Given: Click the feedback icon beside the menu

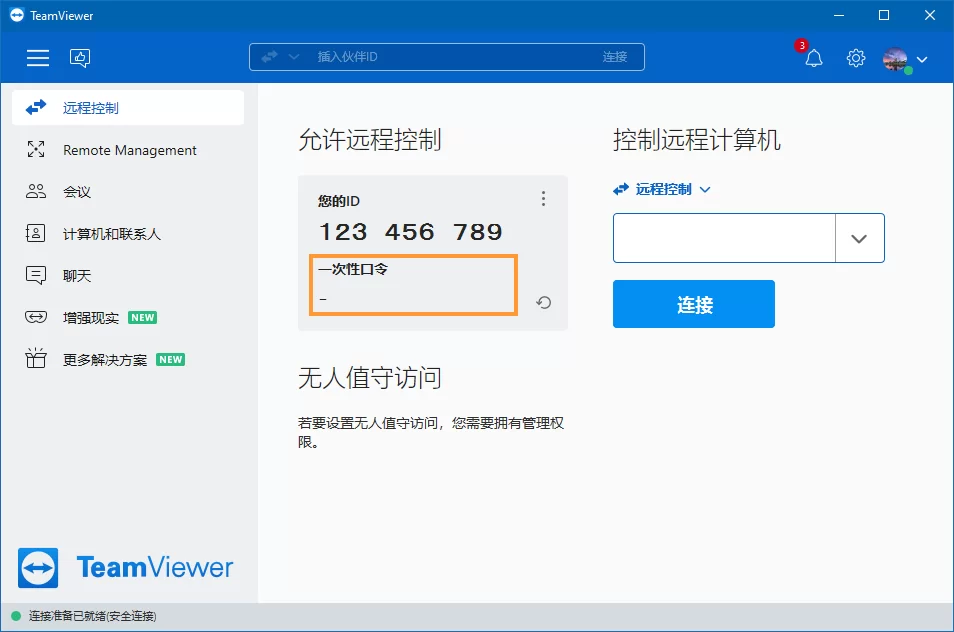Looking at the screenshot, I should click(80, 58).
